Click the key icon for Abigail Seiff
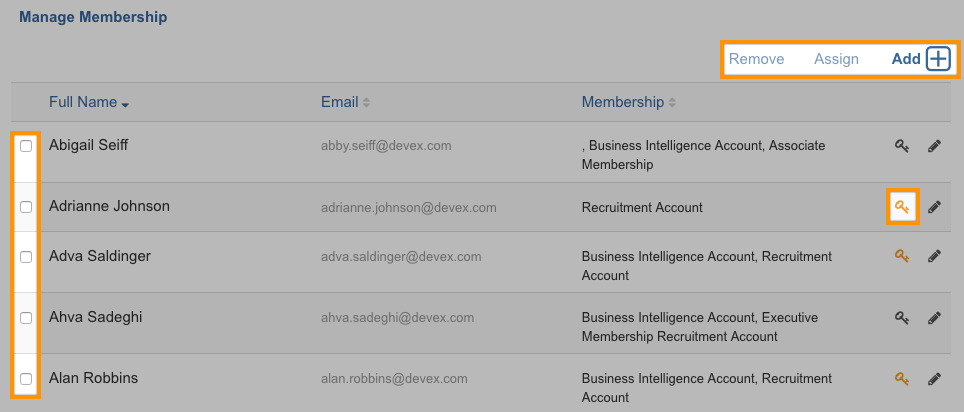This screenshot has height=412, width=964. [x=901, y=146]
